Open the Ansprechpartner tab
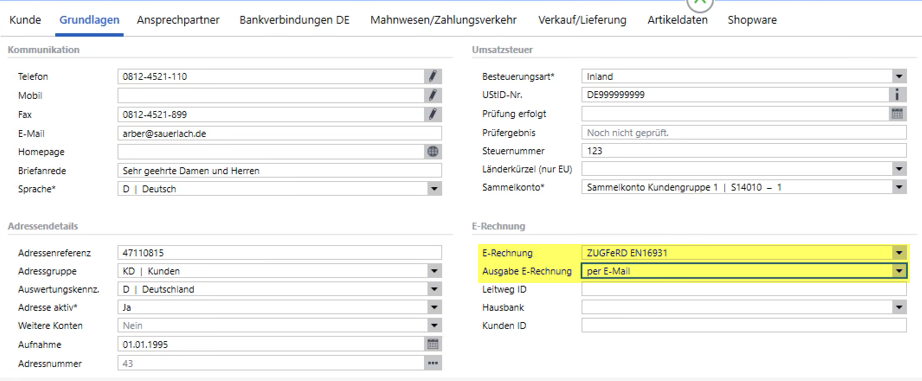The height and width of the screenshot is (381, 922). [x=178, y=20]
